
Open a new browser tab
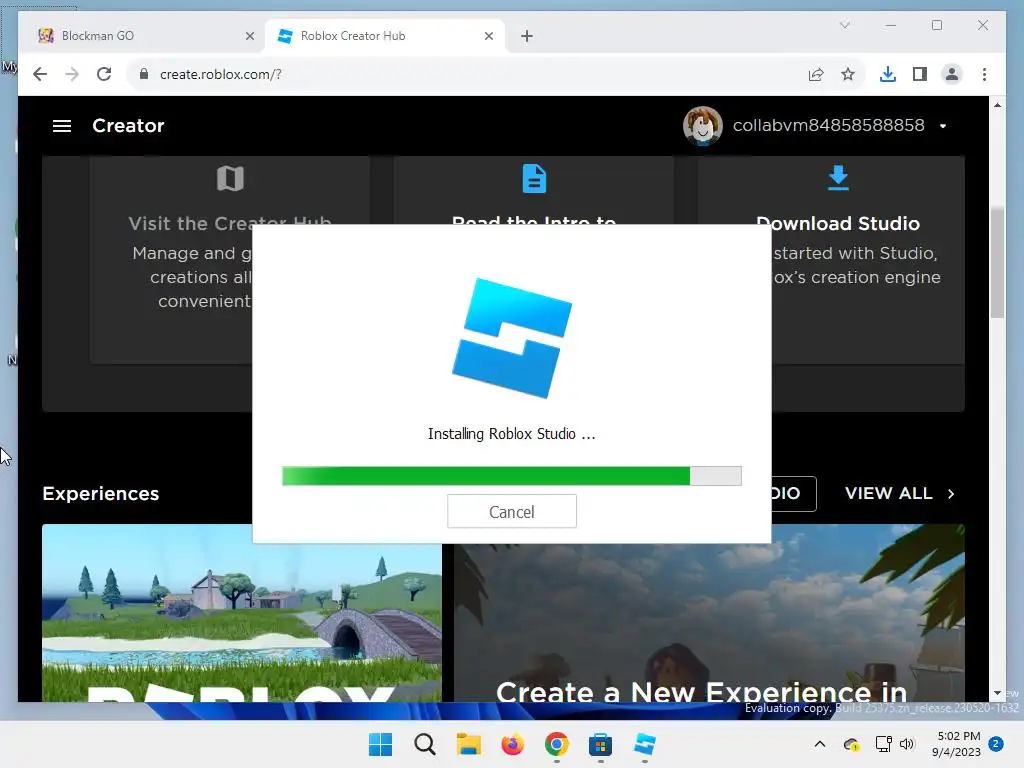click(527, 36)
